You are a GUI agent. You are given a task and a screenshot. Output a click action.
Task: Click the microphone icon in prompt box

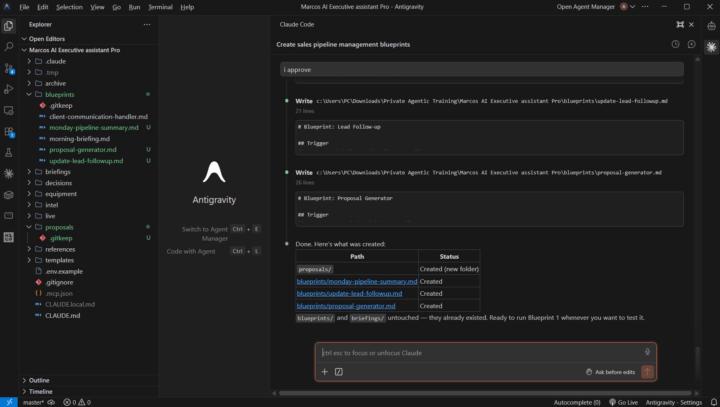click(x=647, y=352)
